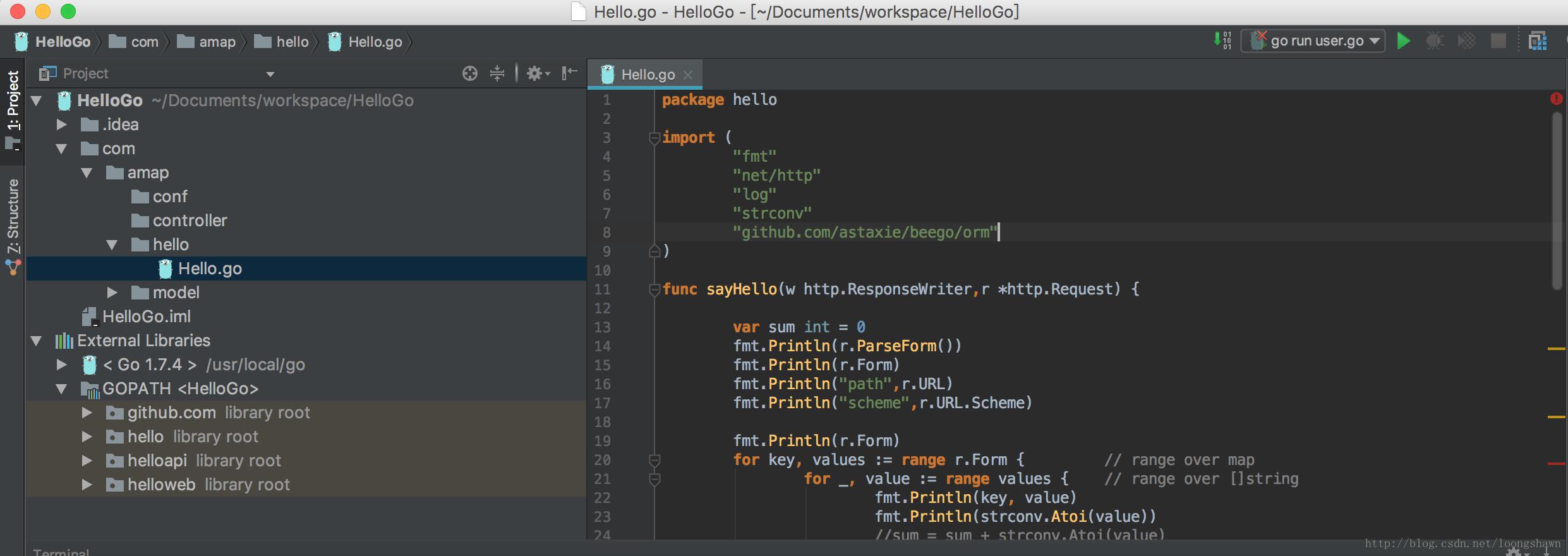The width and height of the screenshot is (1568, 556).
Task: Click the green Run button
Action: pos(1403,41)
